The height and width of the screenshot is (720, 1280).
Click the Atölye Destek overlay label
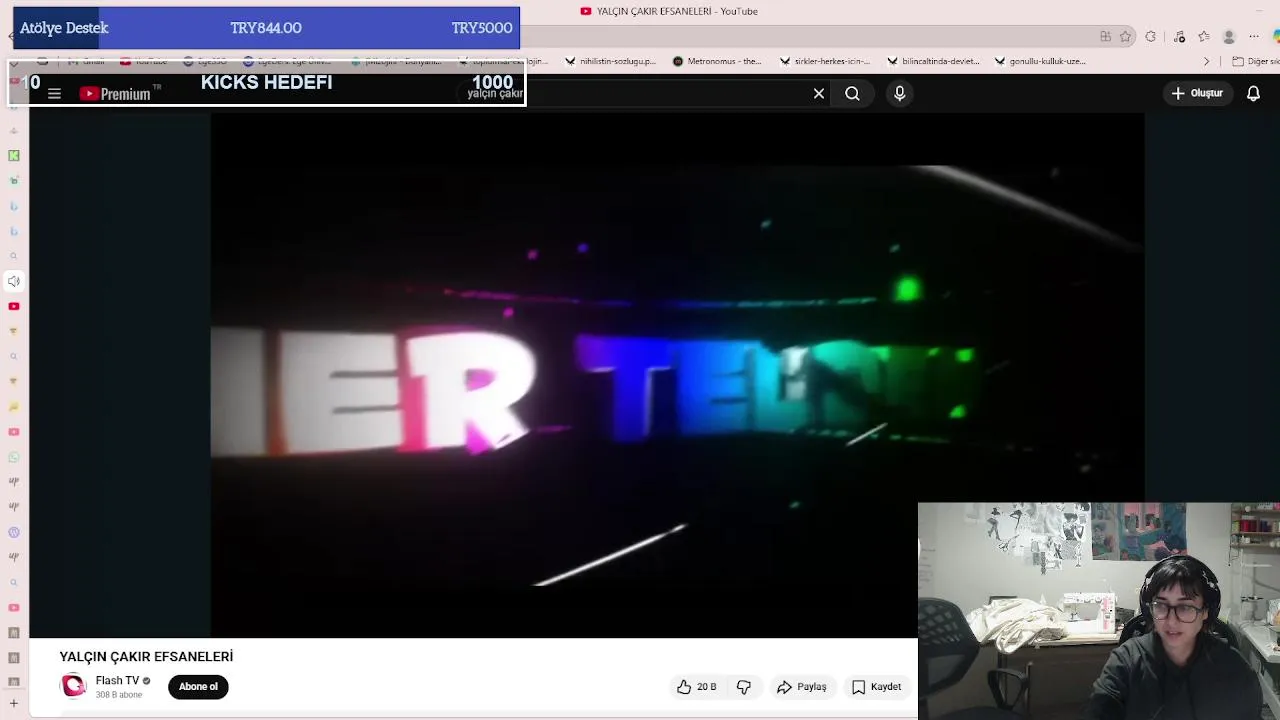tap(64, 28)
